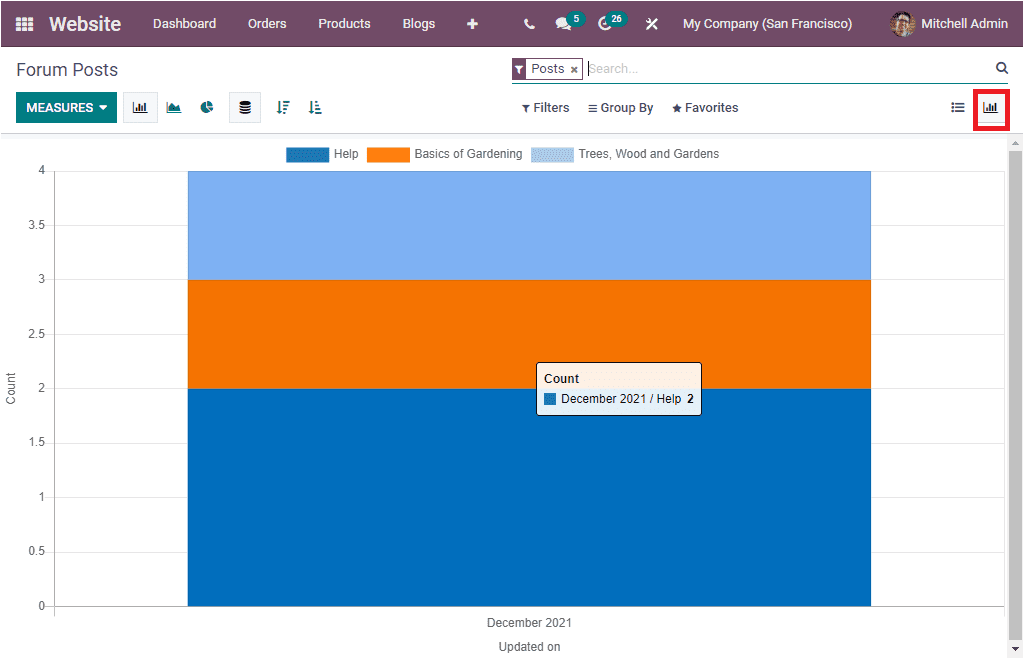
Task: Open the Measures dropdown
Action: [x=66, y=107]
